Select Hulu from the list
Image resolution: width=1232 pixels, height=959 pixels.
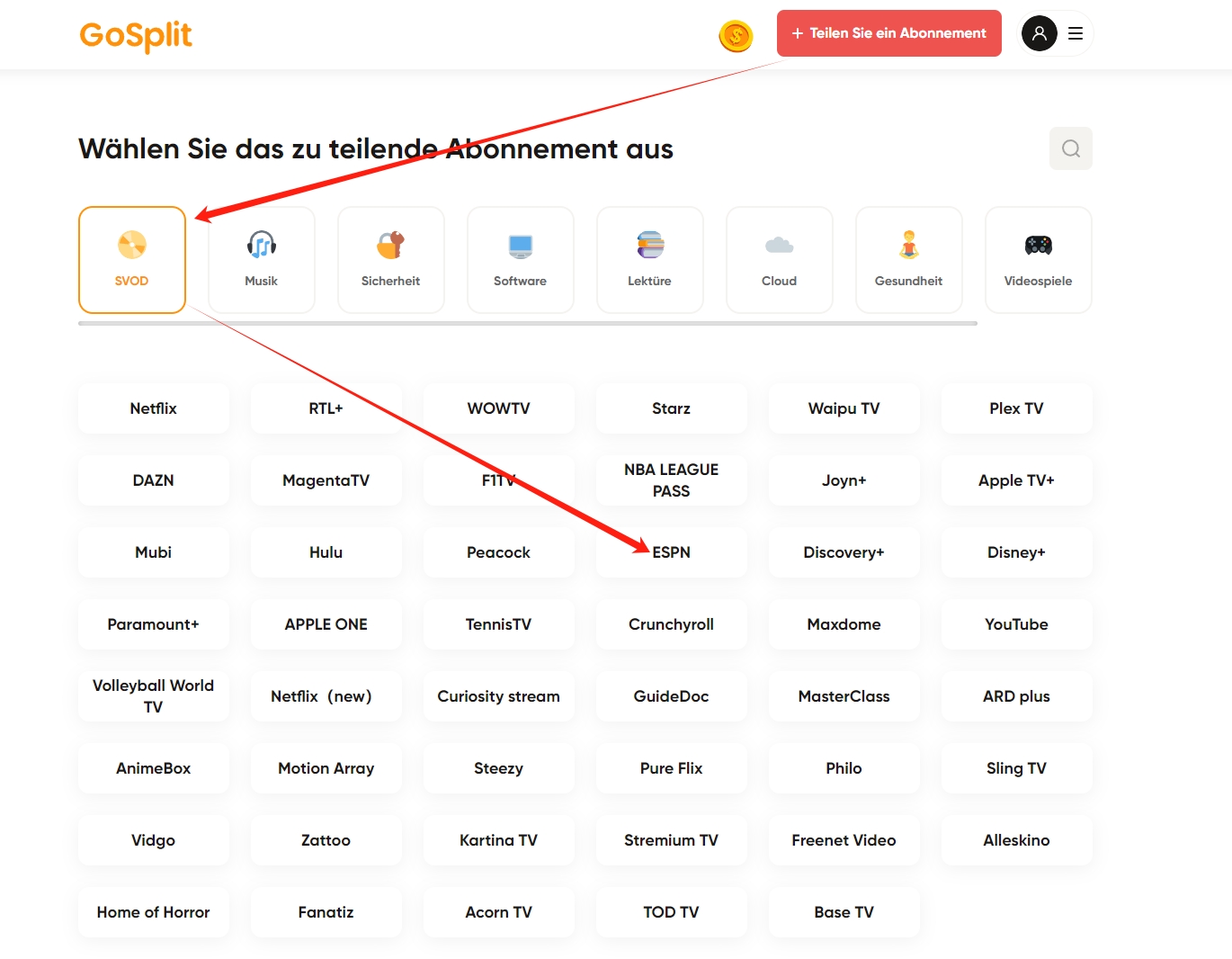(x=326, y=552)
